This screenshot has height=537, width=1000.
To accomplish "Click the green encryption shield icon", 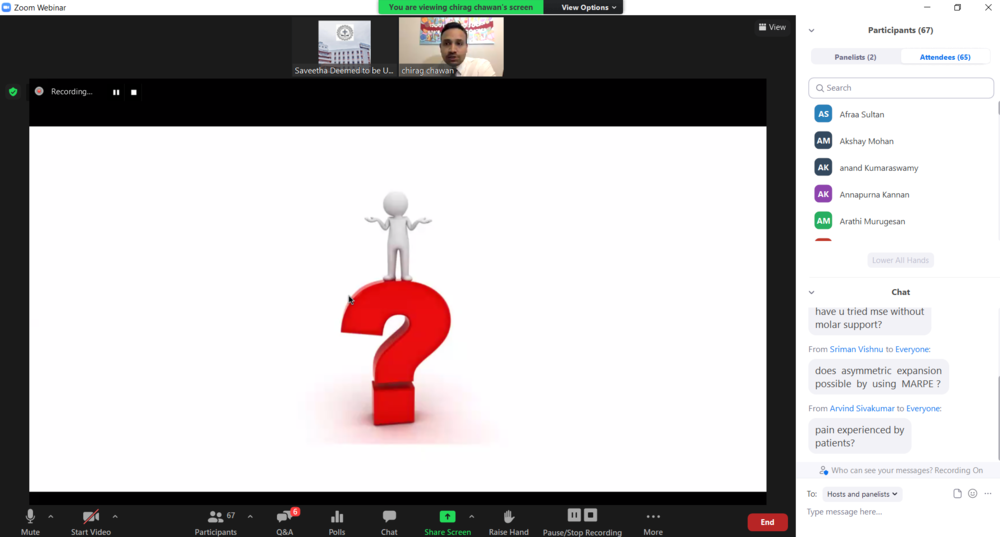I will point(13,92).
